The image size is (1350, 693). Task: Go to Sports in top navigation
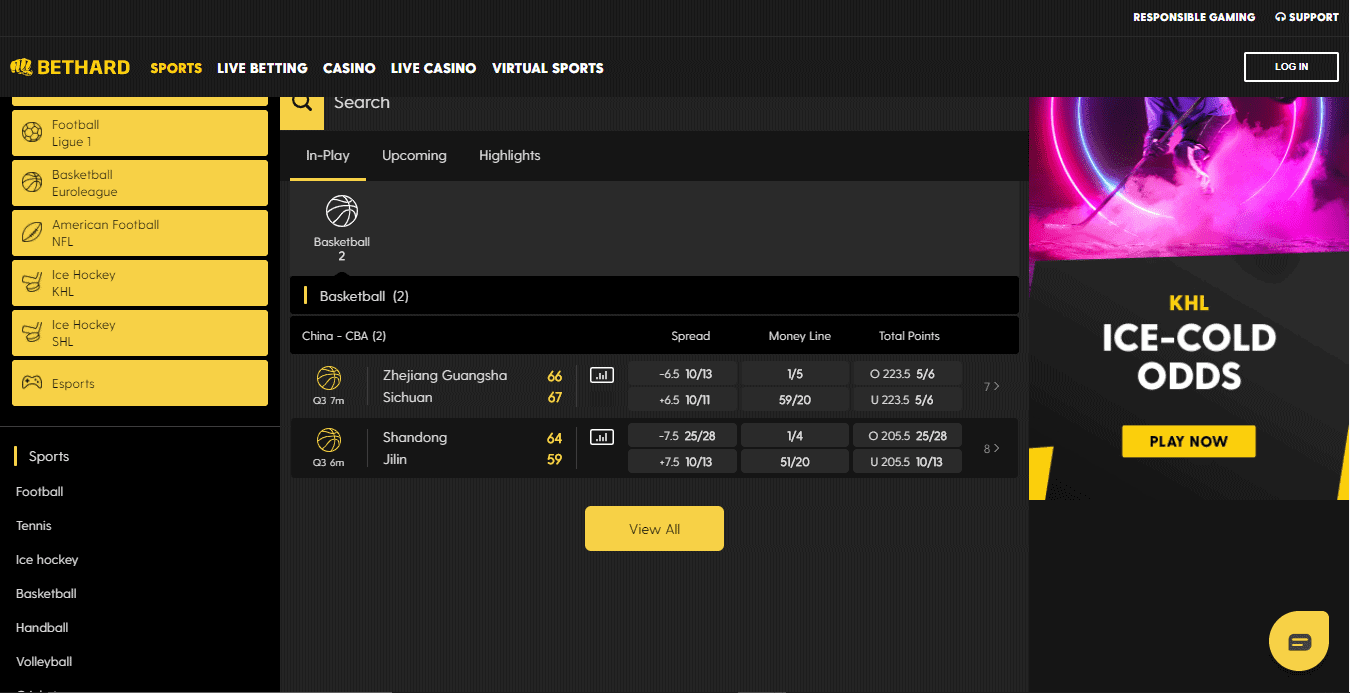pos(176,68)
